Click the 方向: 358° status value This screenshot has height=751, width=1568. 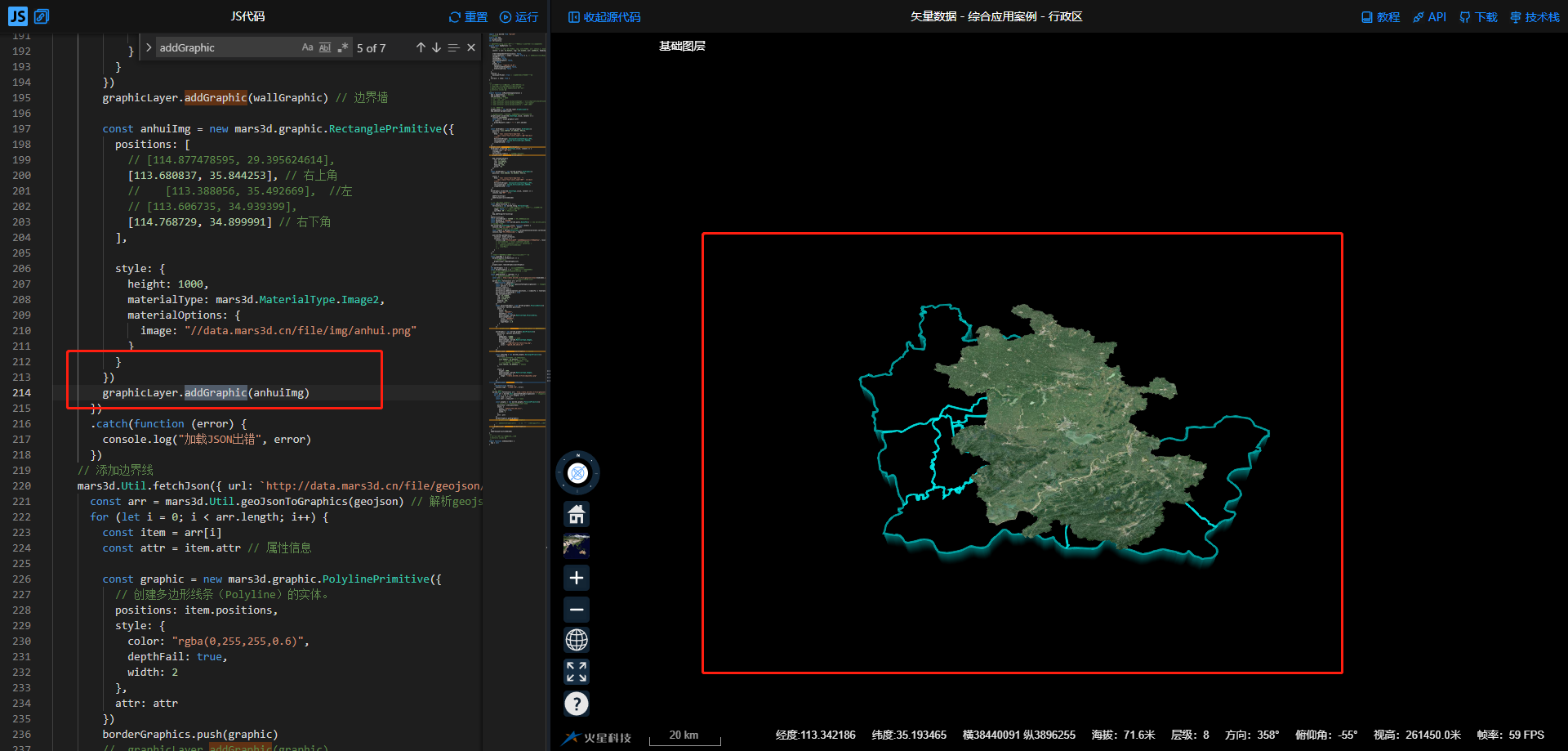(x=1252, y=735)
